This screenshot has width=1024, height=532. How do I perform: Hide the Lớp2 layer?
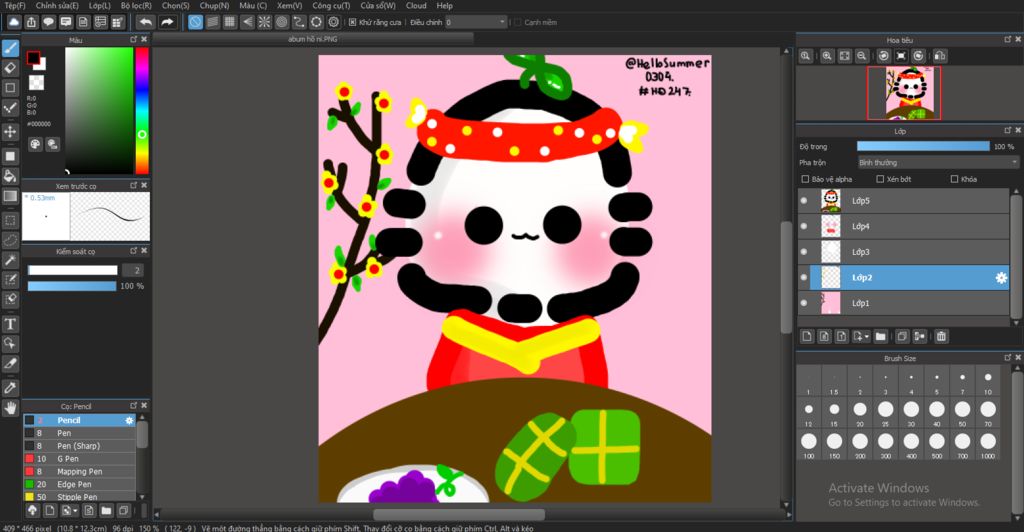click(804, 277)
